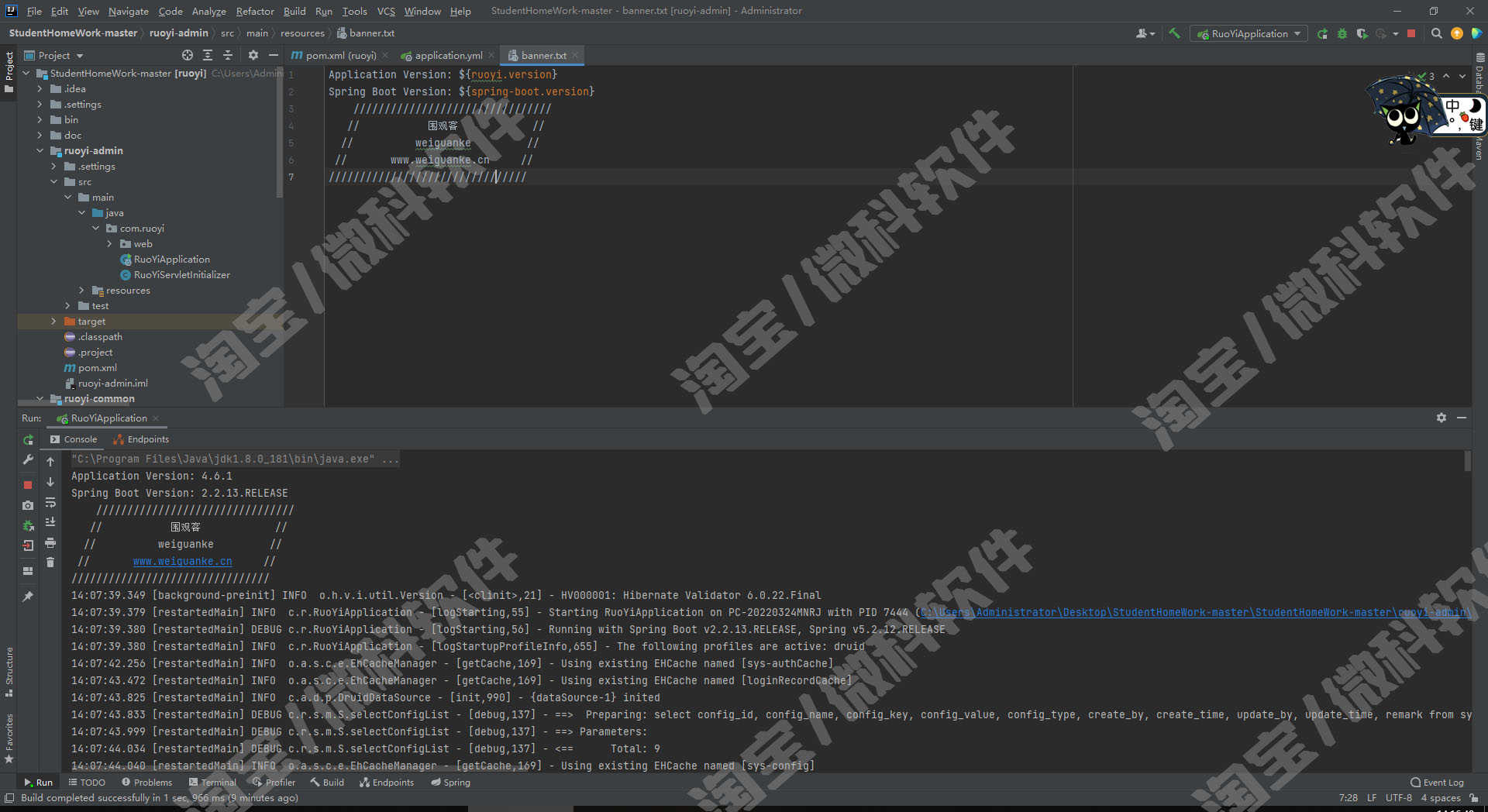The image size is (1488, 812).
Task: Click the wrench icon in the Run panel
Action: click(x=28, y=459)
